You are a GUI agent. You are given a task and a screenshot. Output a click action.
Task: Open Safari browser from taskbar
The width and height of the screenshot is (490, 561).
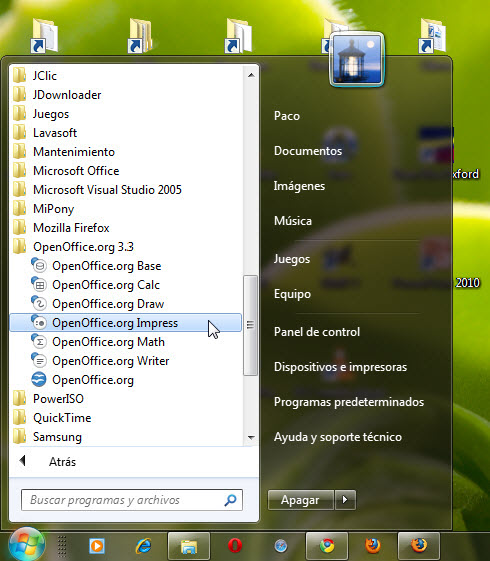pos(281,546)
